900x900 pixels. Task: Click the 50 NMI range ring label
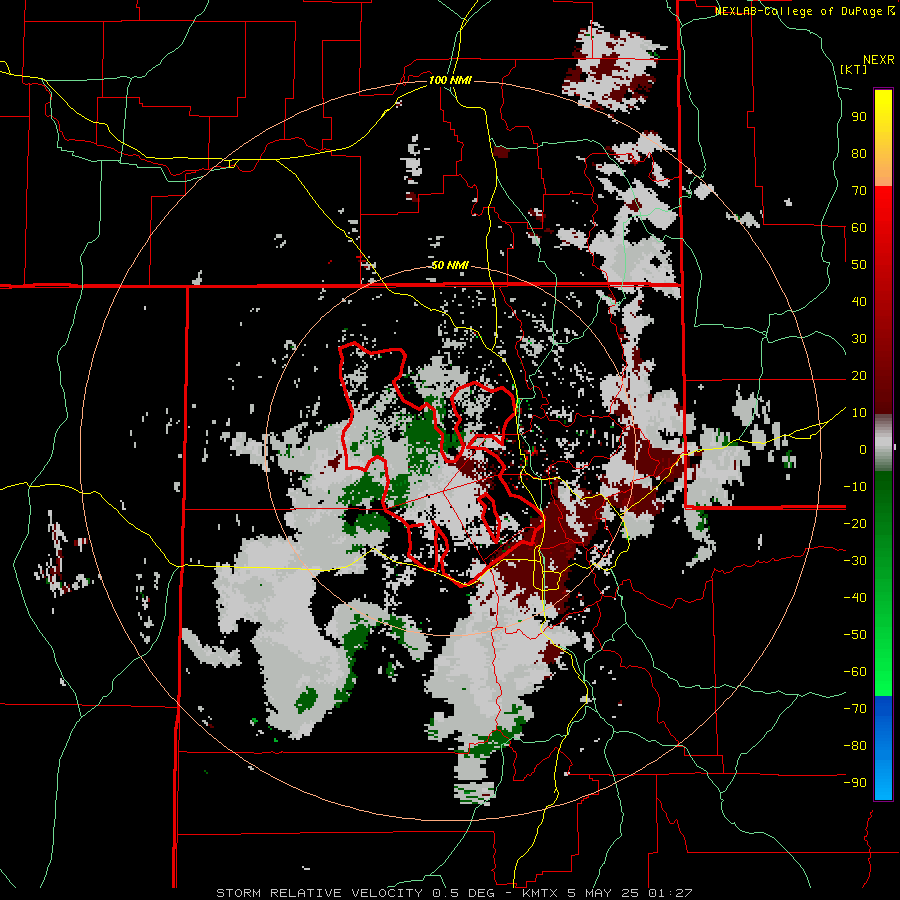[450, 265]
